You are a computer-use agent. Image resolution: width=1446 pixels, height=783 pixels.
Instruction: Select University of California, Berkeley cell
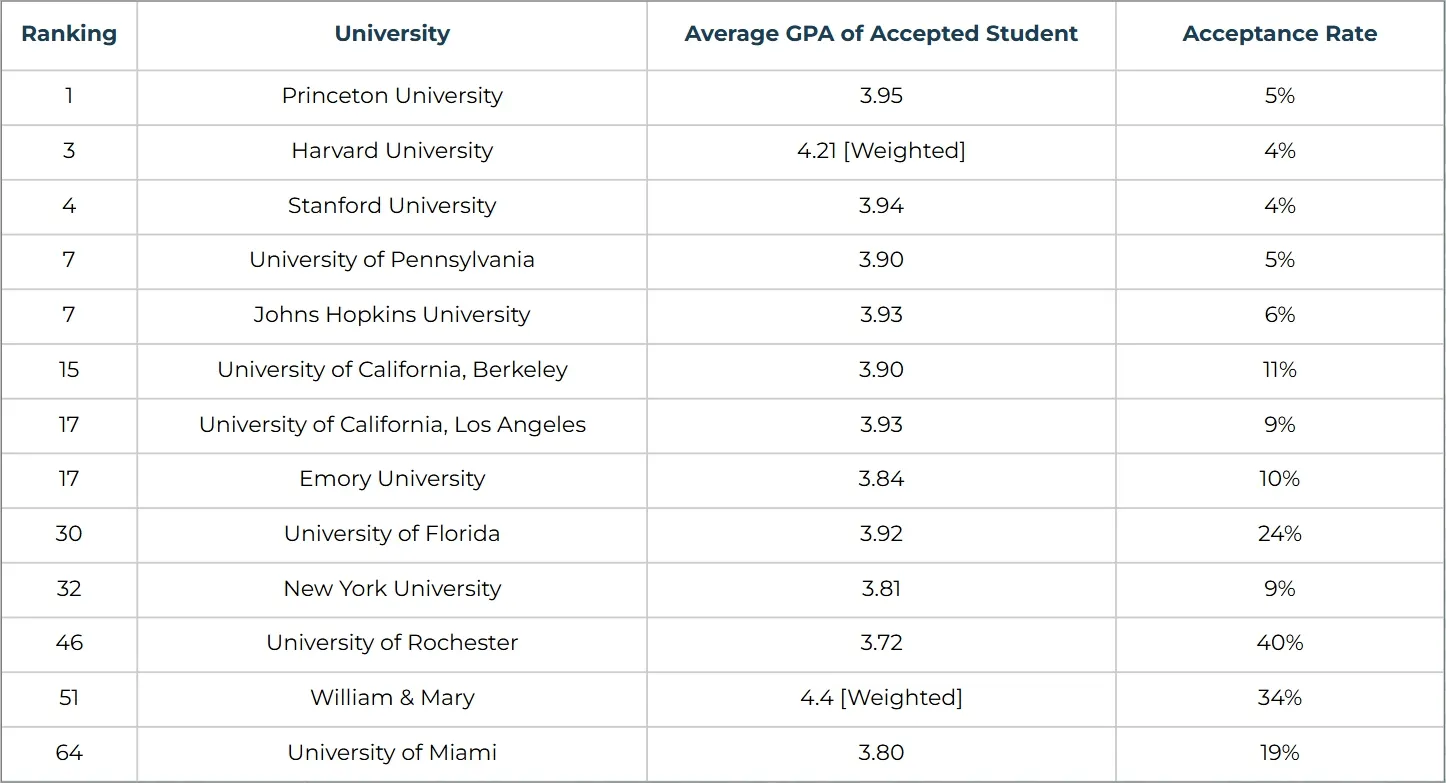point(392,370)
